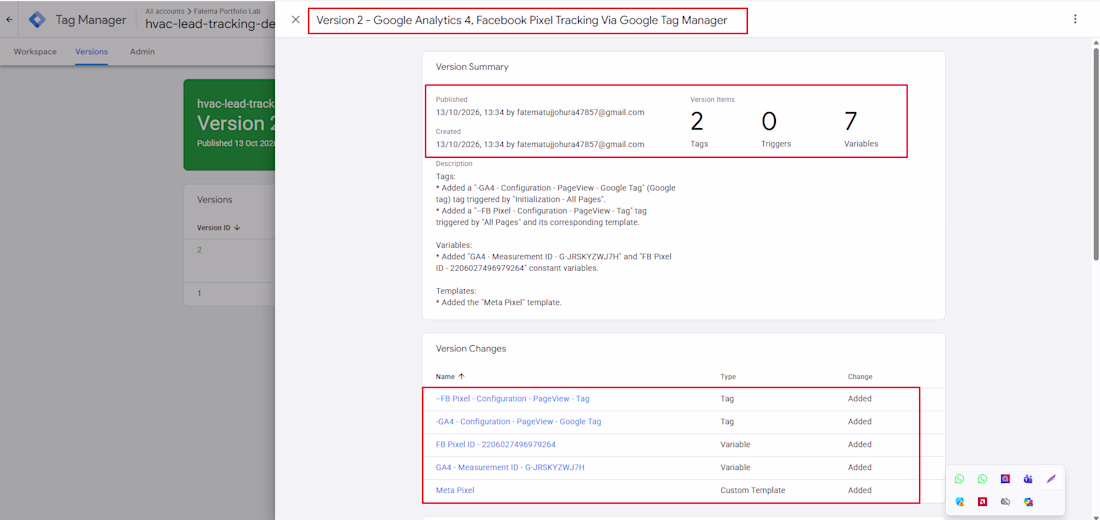1100x520 pixels.
Task: Click the Tag Manager logo icon
Action: pos(36,20)
